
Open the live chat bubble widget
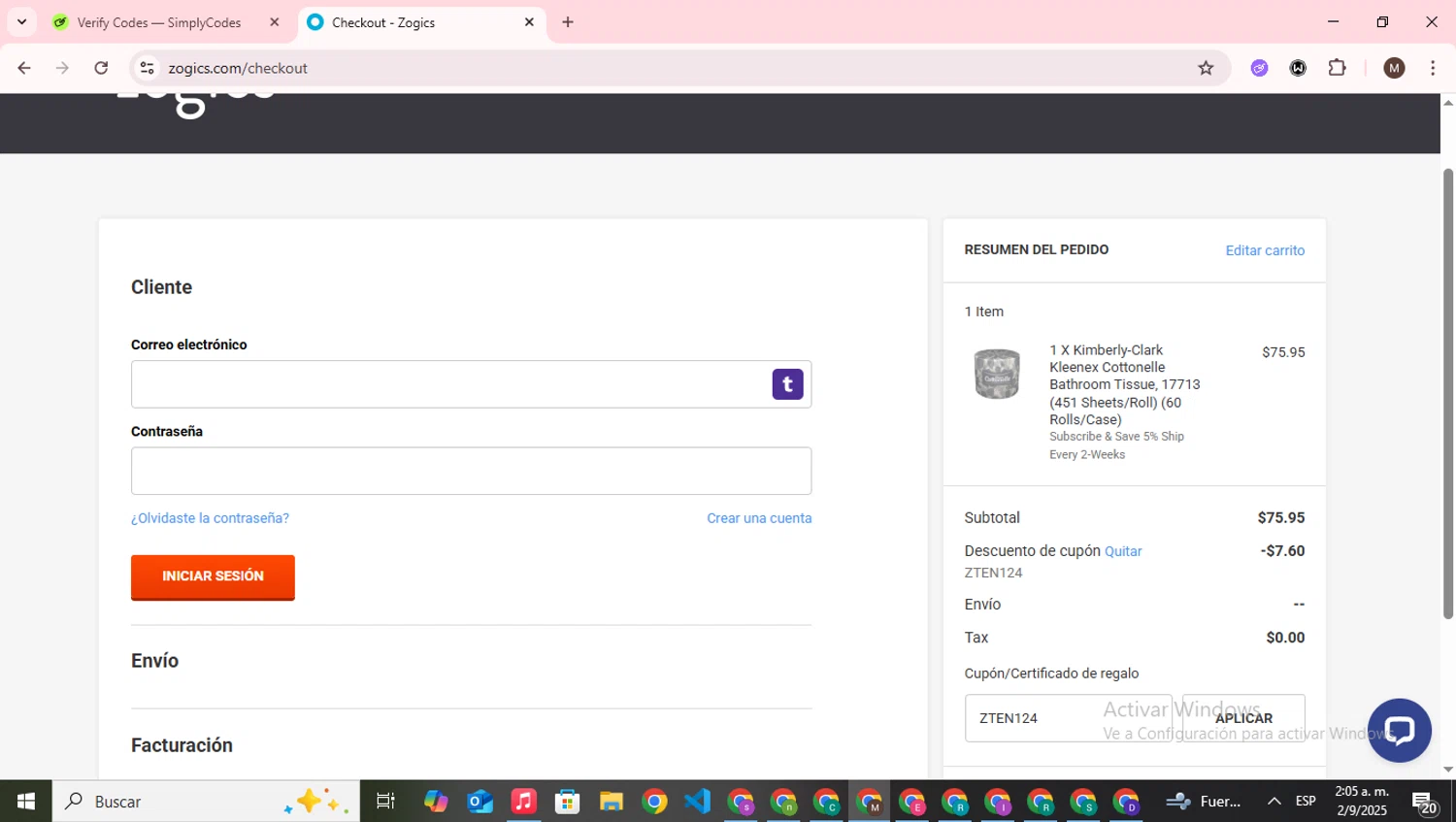1399,730
